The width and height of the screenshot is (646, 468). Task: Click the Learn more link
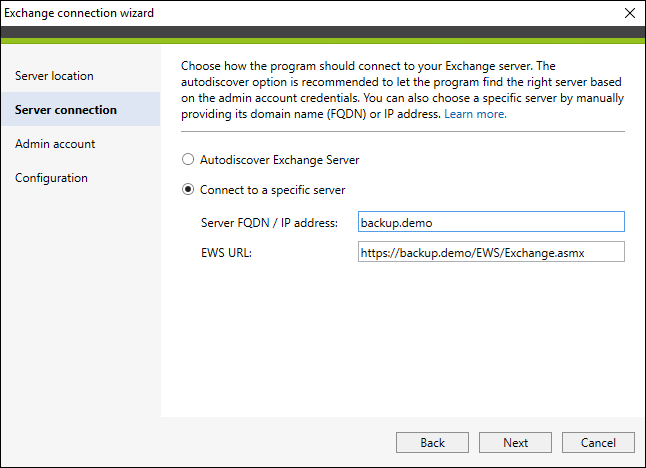pos(475,114)
